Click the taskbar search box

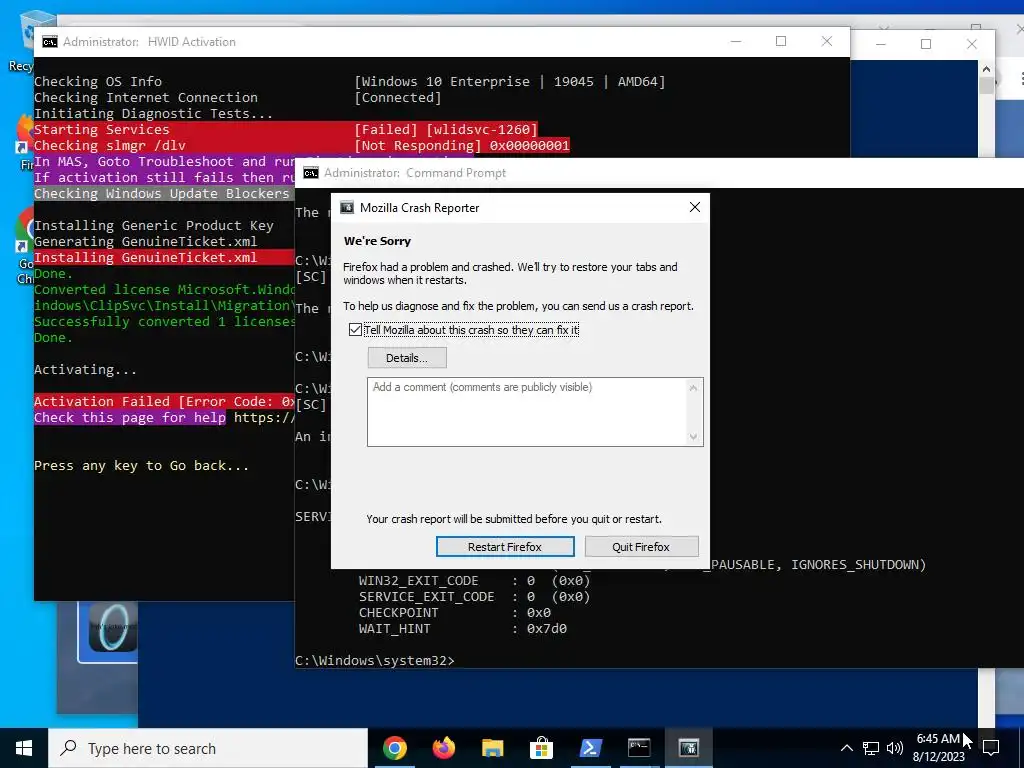point(208,748)
